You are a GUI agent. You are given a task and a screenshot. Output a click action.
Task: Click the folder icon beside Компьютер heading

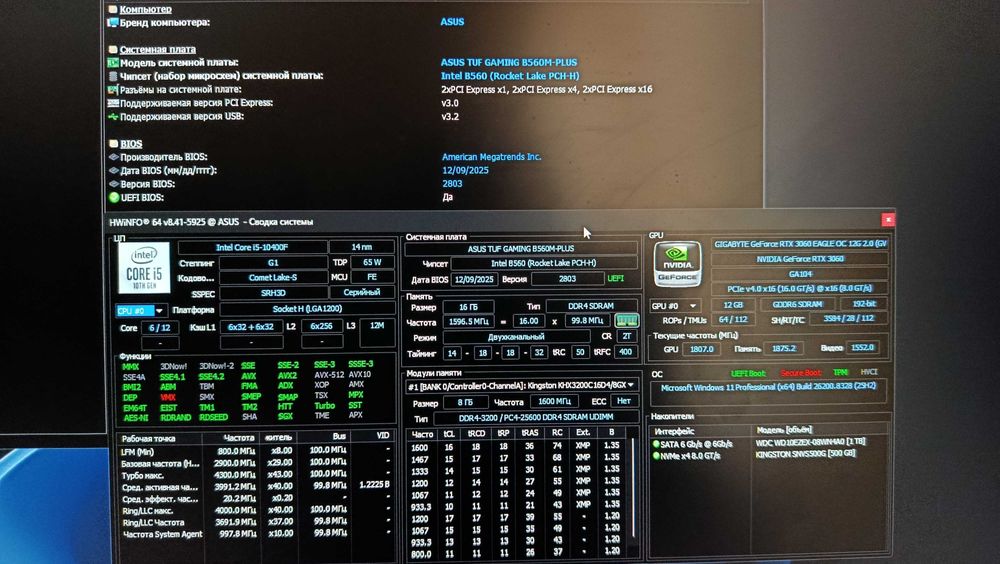click(113, 9)
